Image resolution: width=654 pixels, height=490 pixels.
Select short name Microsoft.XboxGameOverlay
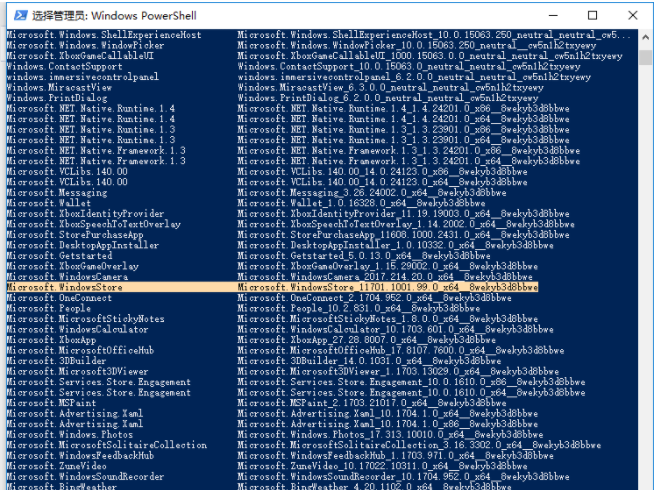pos(73,266)
